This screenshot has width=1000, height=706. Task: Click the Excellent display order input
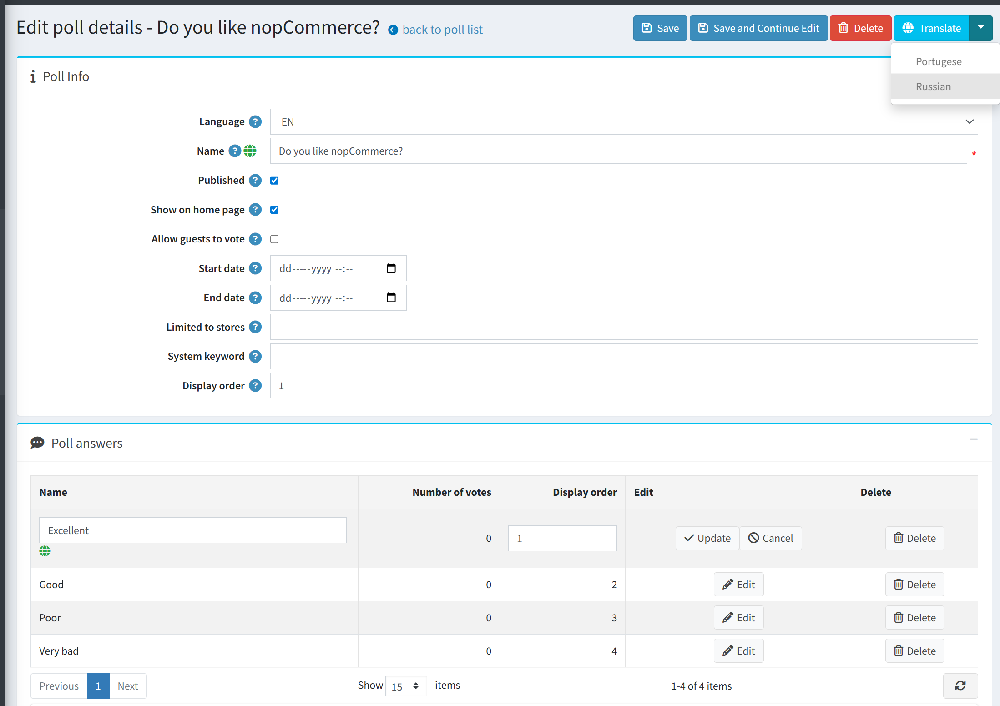pos(562,538)
